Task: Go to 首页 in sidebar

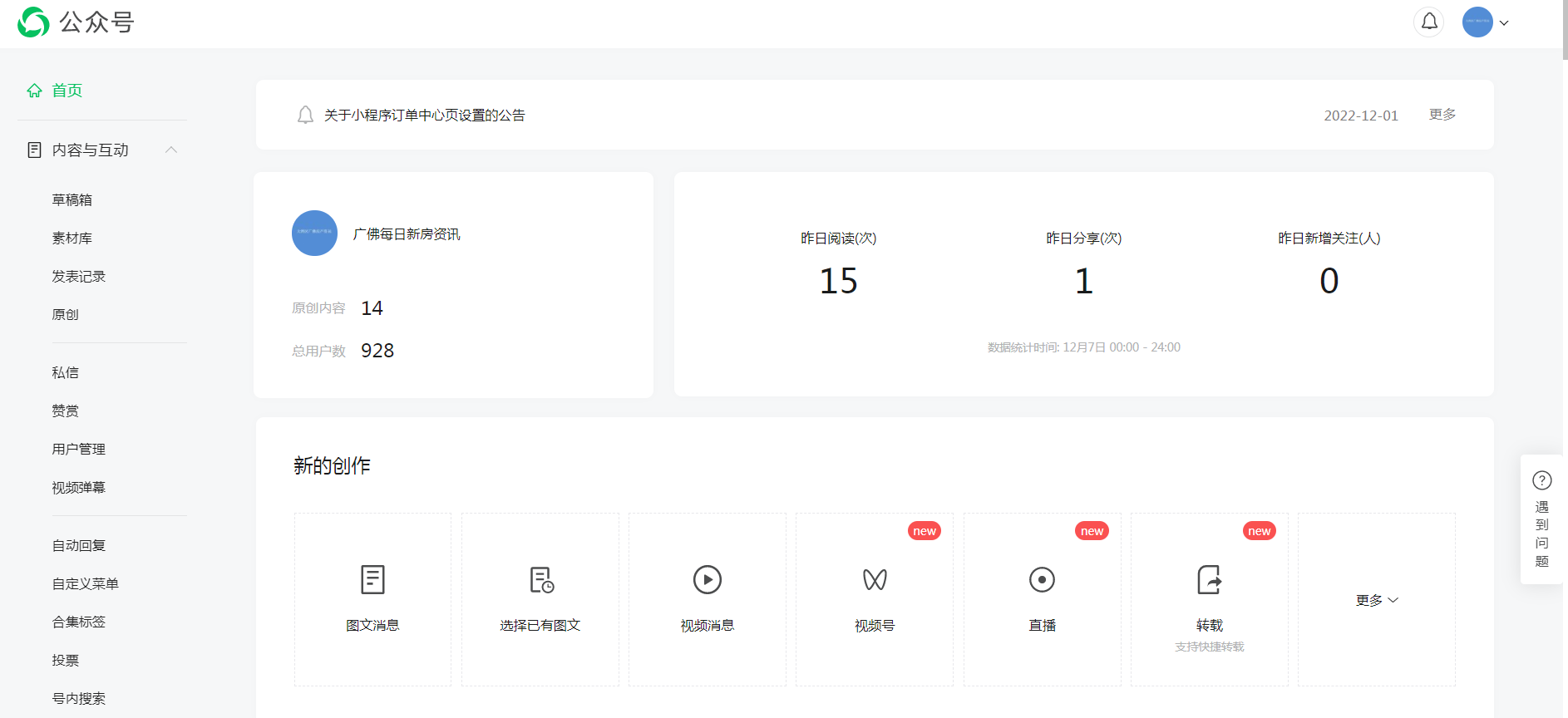Action: click(67, 91)
